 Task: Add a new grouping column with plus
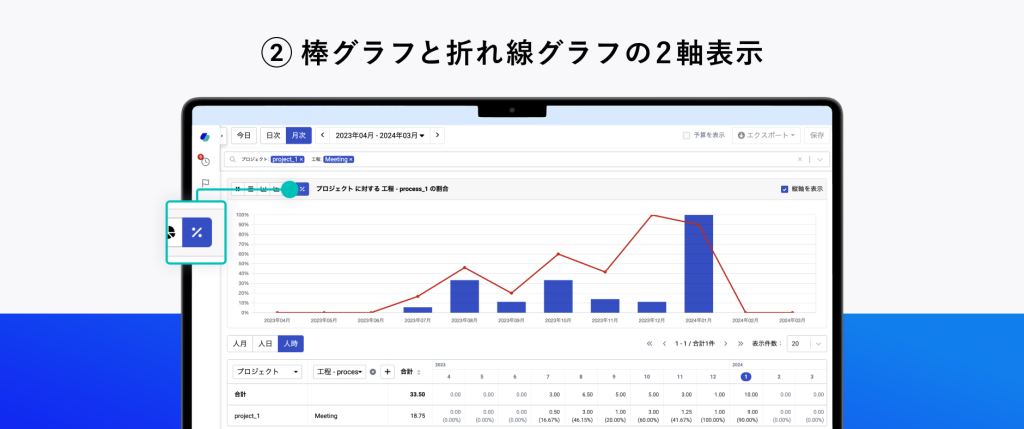pyautogui.click(x=387, y=371)
